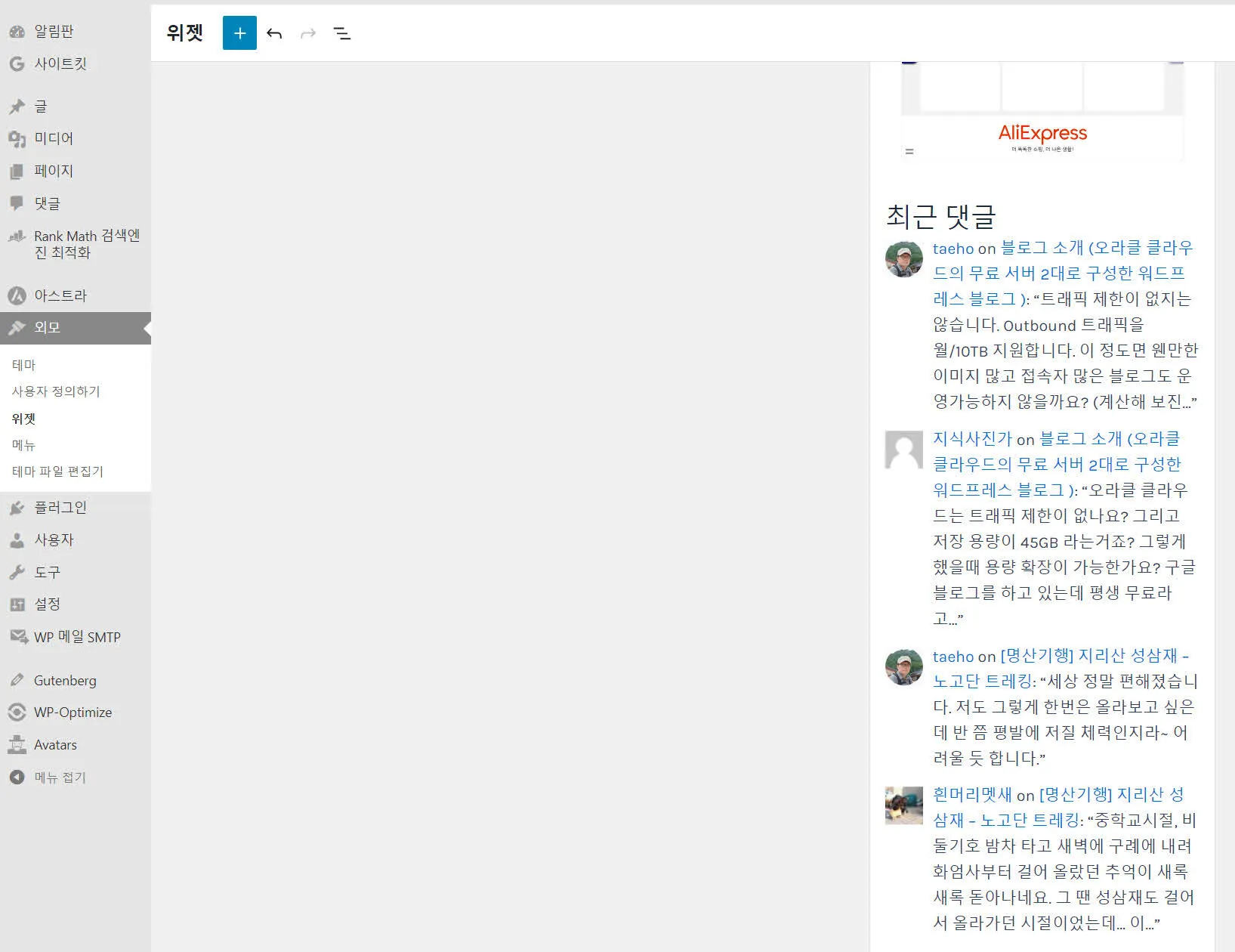The image size is (1235, 952).
Task: Expand the 설정 menu
Action: pyautogui.click(x=48, y=604)
